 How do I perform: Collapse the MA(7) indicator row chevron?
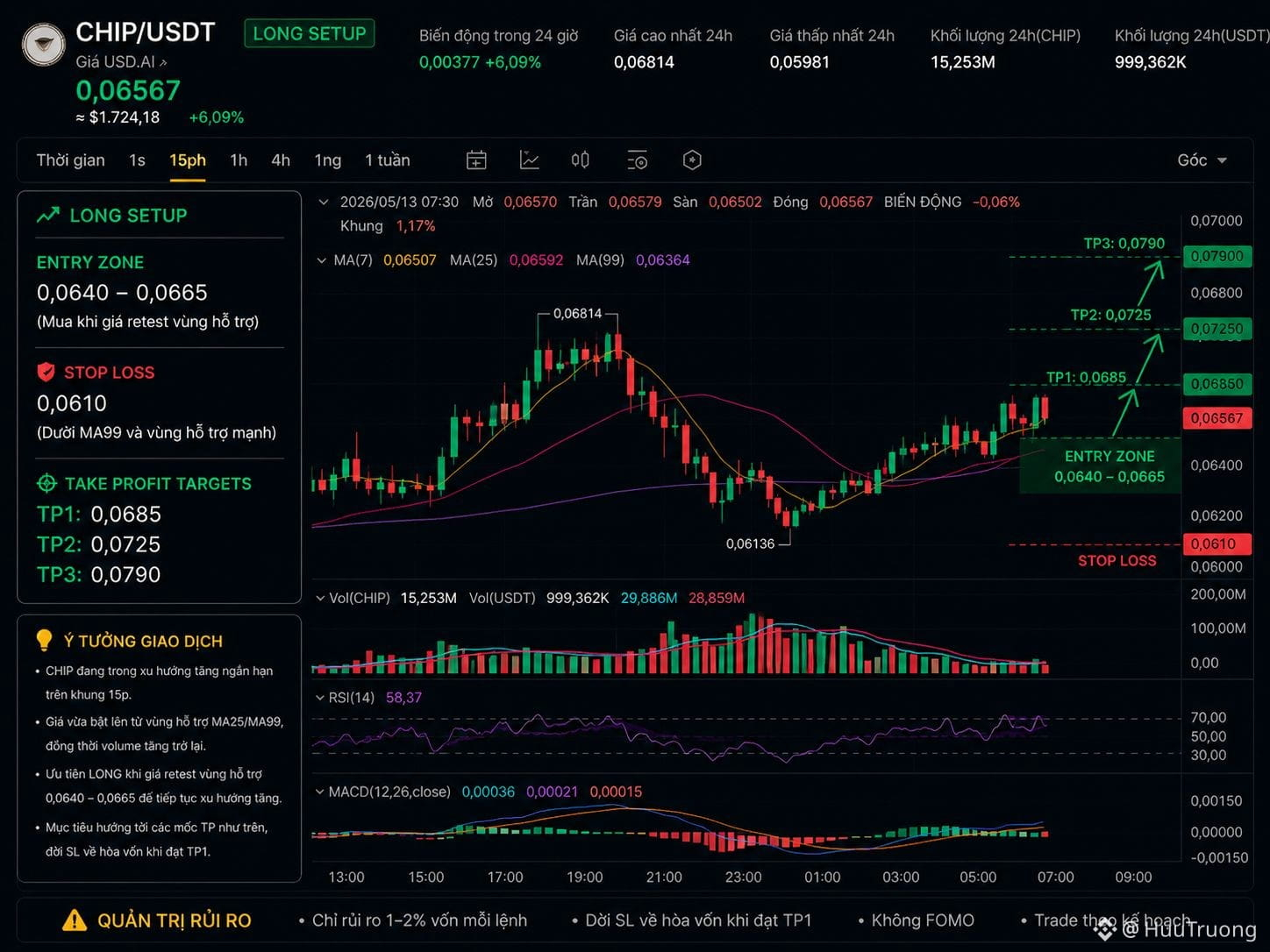[x=321, y=259]
